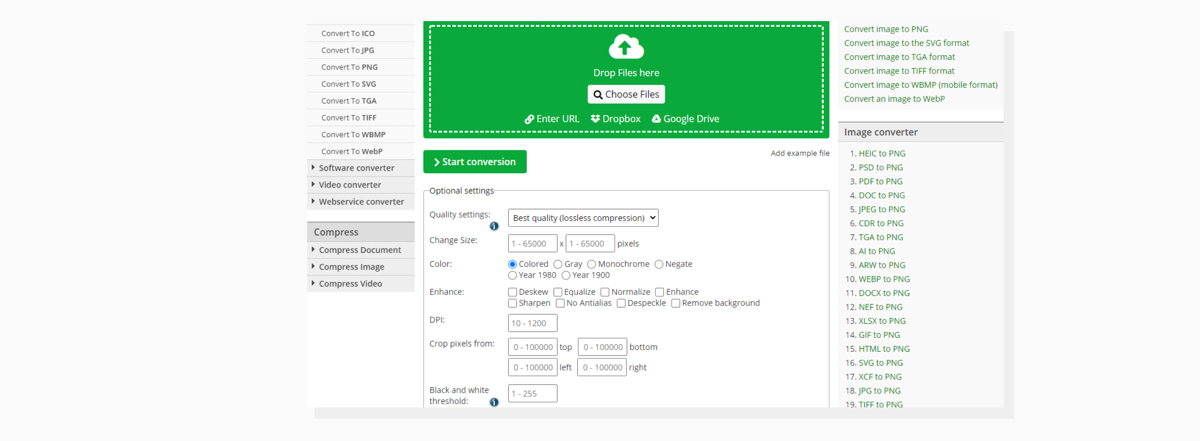Open Convert image to TGA format

tap(900, 57)
